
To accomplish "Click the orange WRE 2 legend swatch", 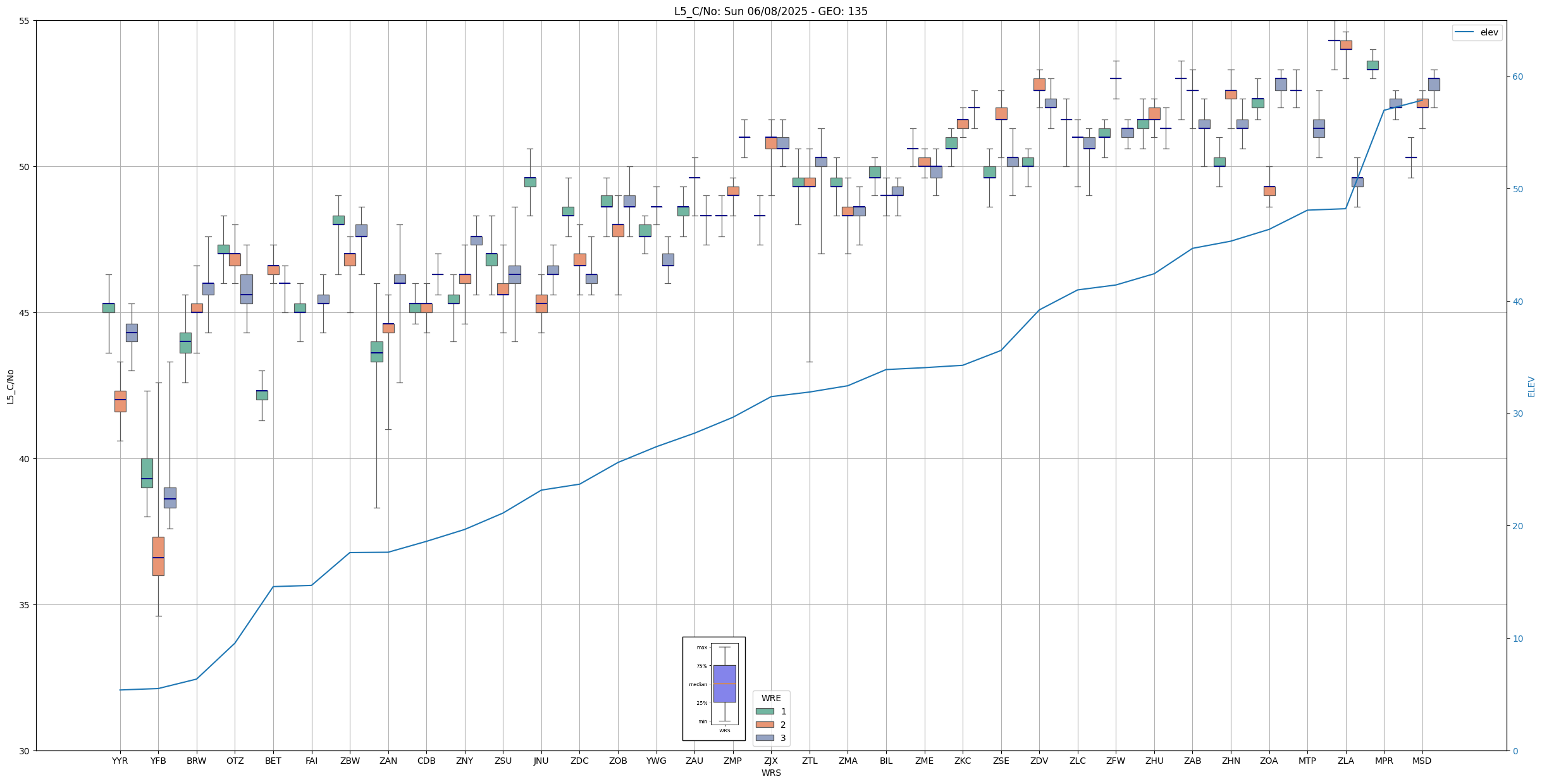I will [764, 725].
